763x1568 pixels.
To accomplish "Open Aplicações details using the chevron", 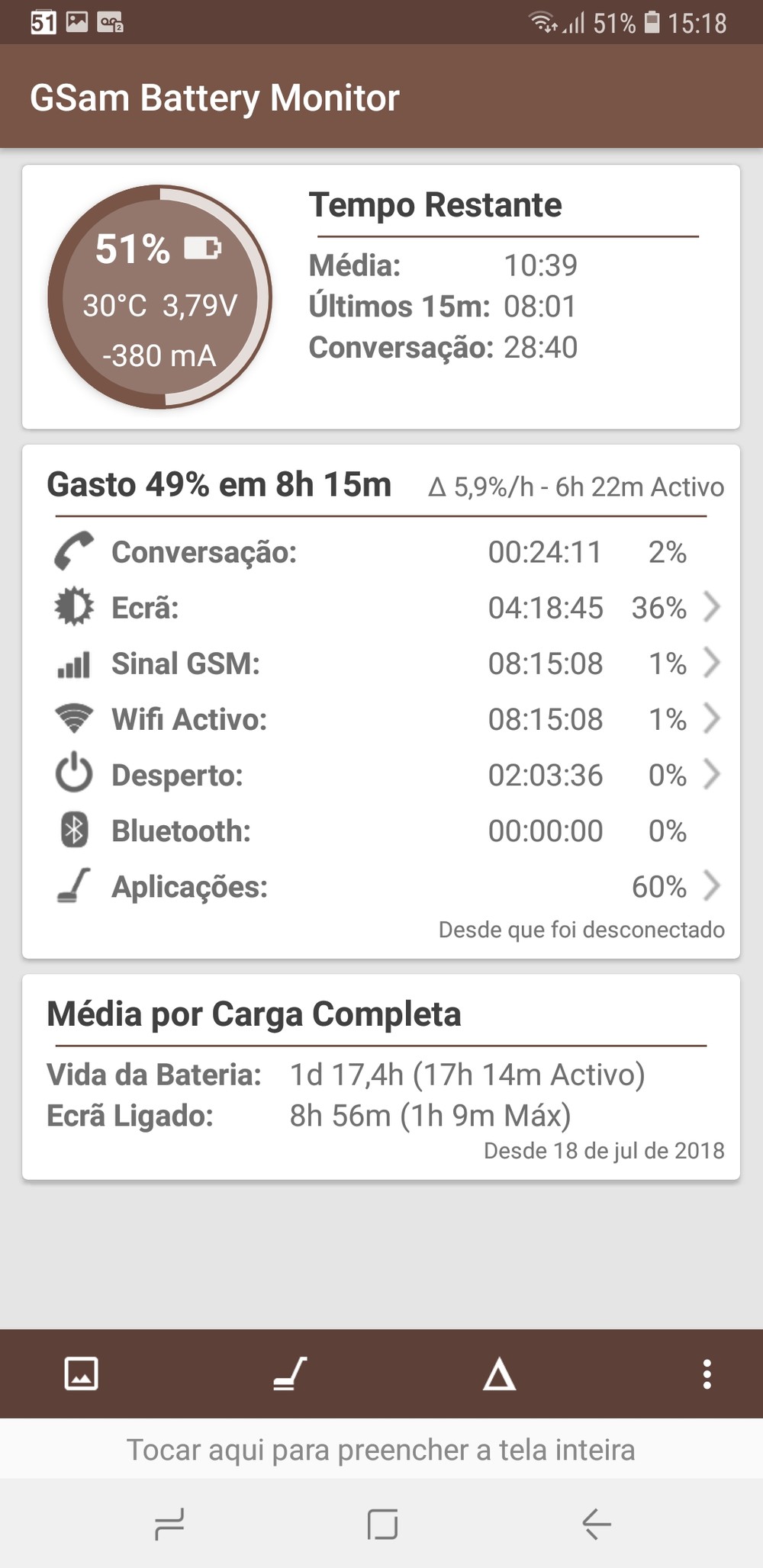I will (711, 886).
